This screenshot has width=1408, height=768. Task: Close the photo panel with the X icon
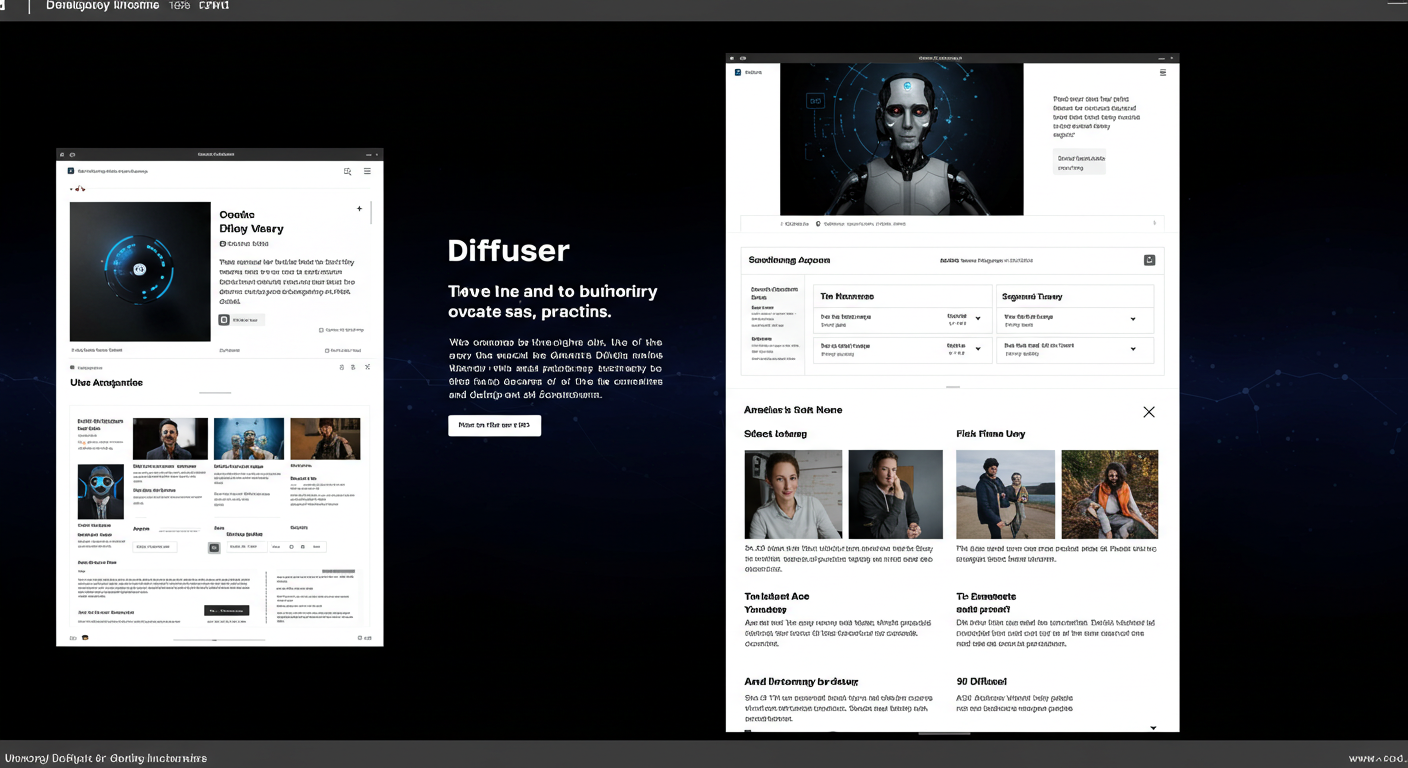[1148, 412]
